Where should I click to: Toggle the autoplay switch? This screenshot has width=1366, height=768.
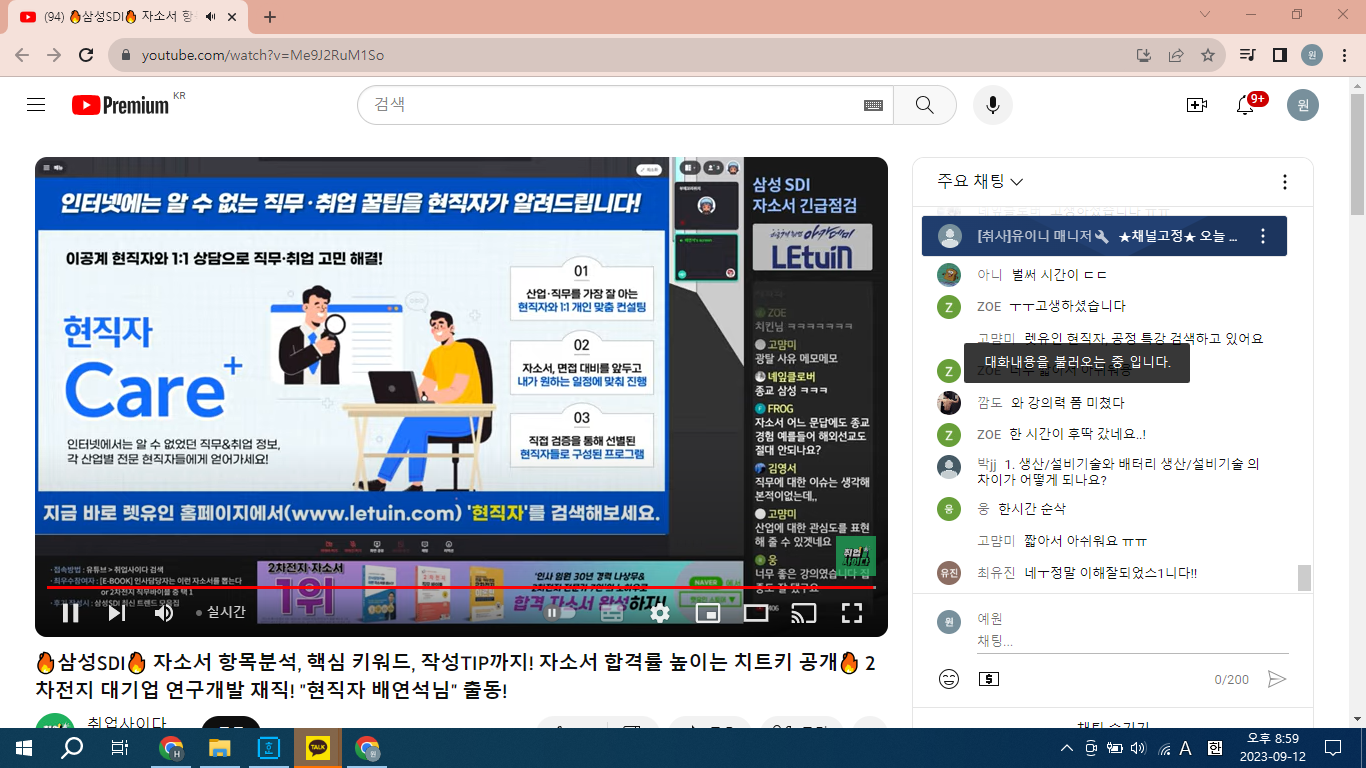point(560,613)
